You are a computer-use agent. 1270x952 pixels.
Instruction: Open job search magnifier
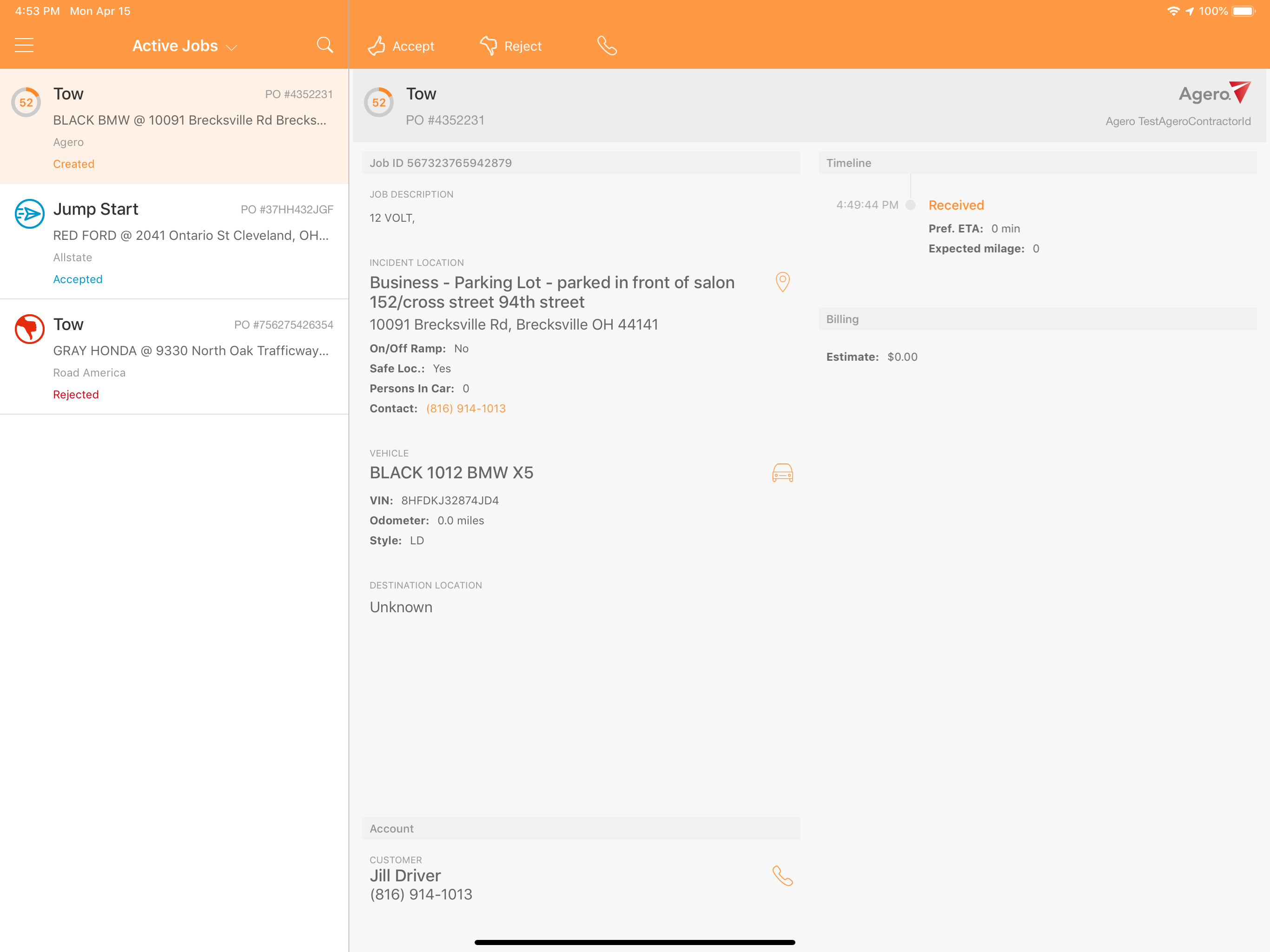pos(325,46)
